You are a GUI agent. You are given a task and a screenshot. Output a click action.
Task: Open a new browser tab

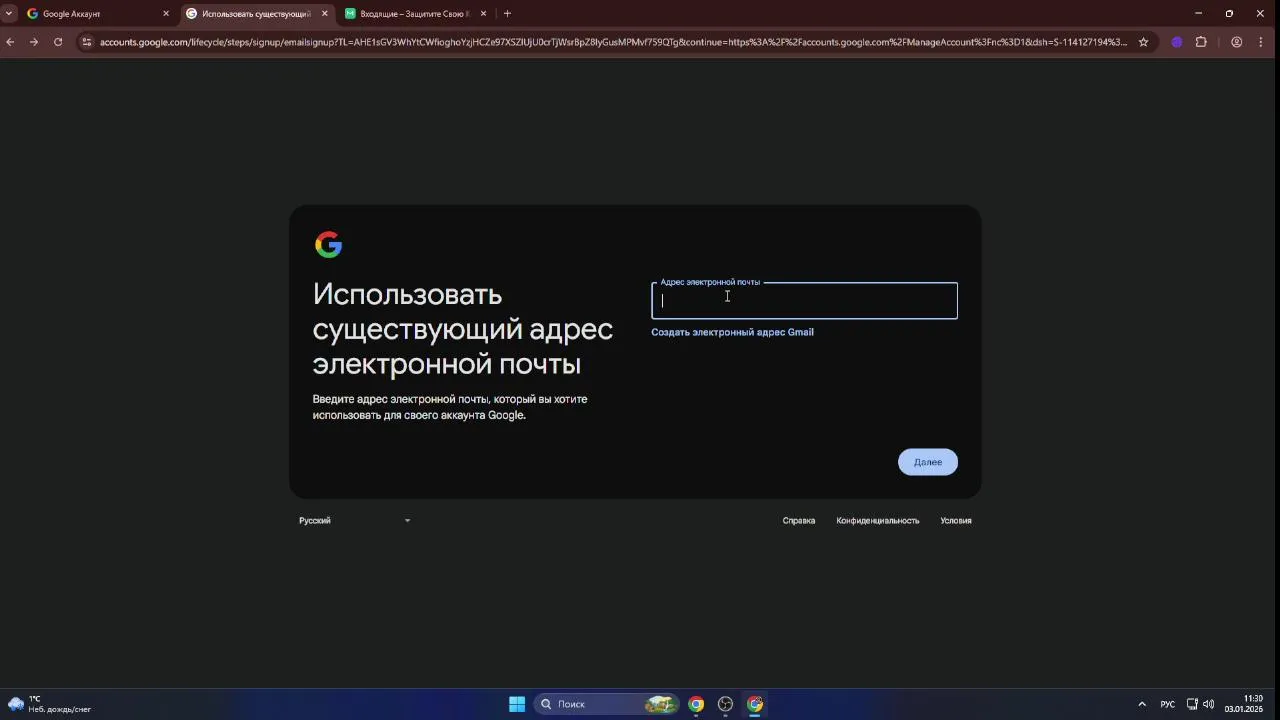[507, 14]
